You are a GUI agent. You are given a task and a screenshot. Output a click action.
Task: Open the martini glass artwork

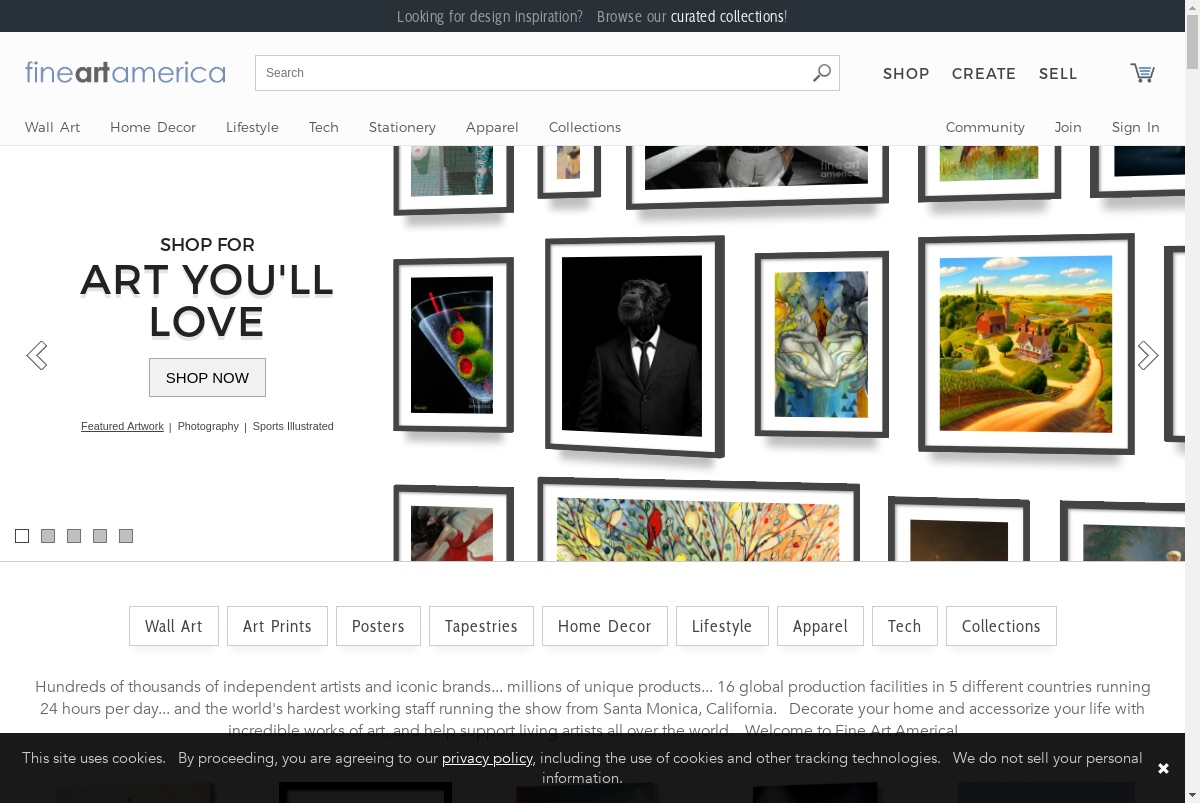pos(453,345)
